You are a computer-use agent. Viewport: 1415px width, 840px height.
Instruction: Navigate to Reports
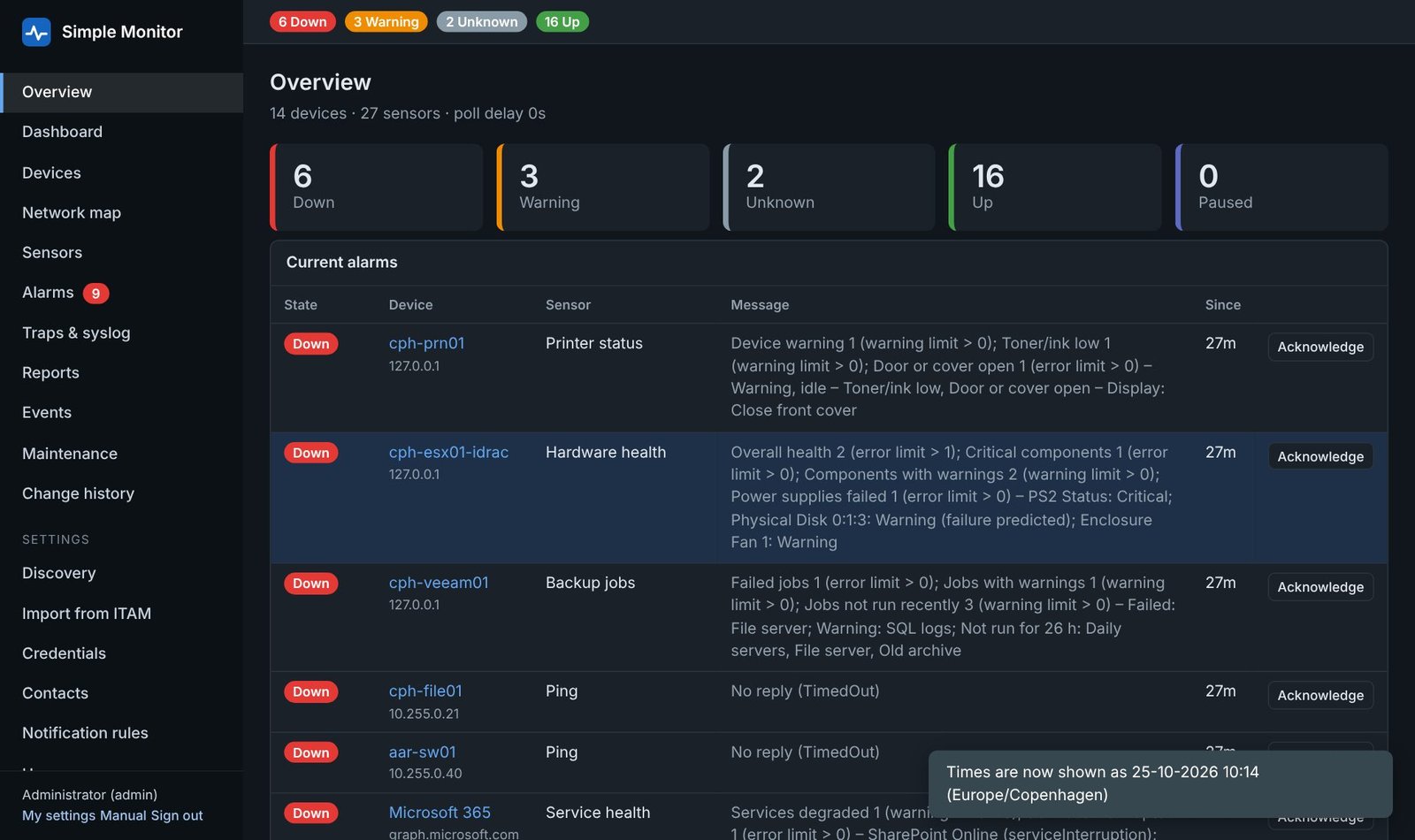click(122, 372)
